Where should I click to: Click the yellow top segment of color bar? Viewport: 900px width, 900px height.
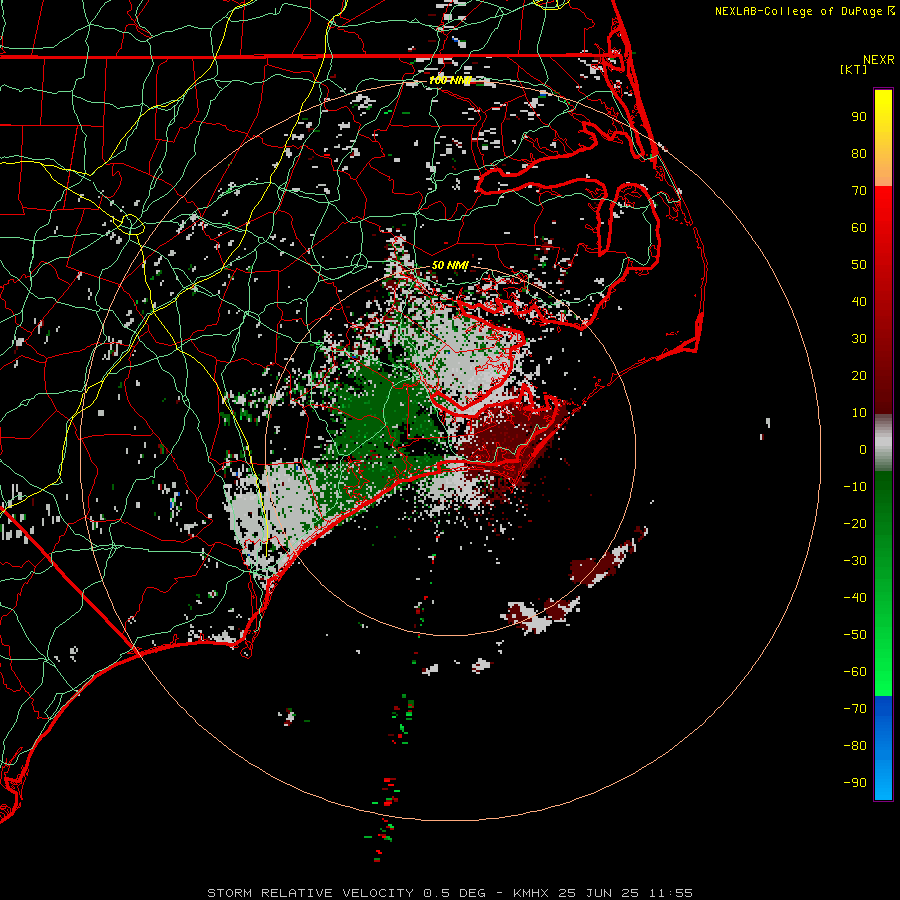883,138
